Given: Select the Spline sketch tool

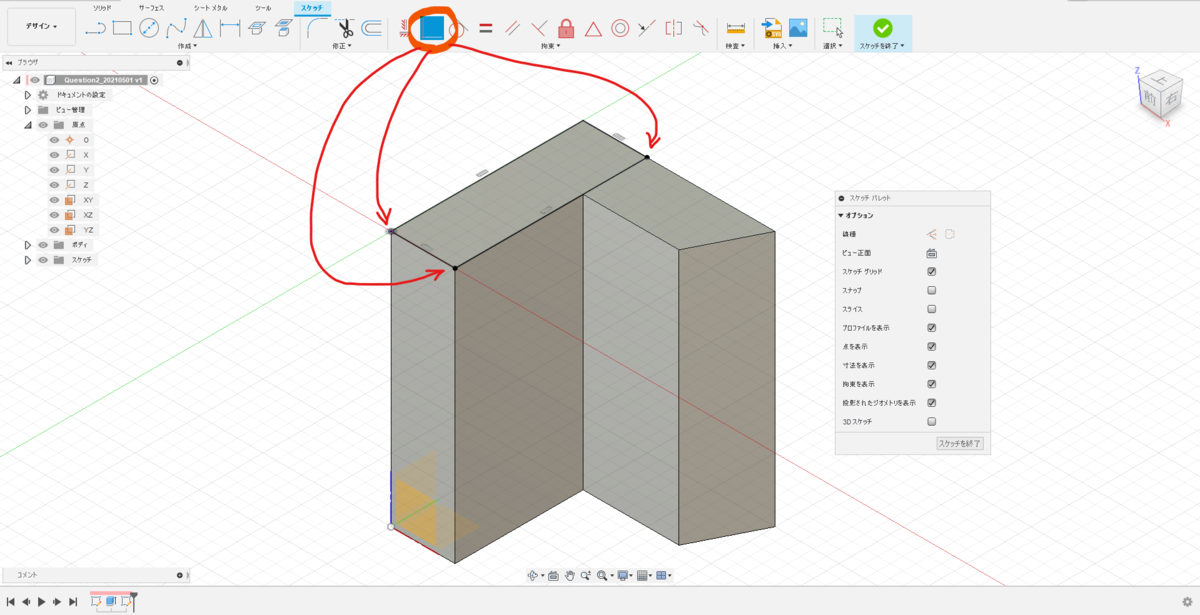Looking at the screenshot, I should pyautogui.click(x=176, y=28).
